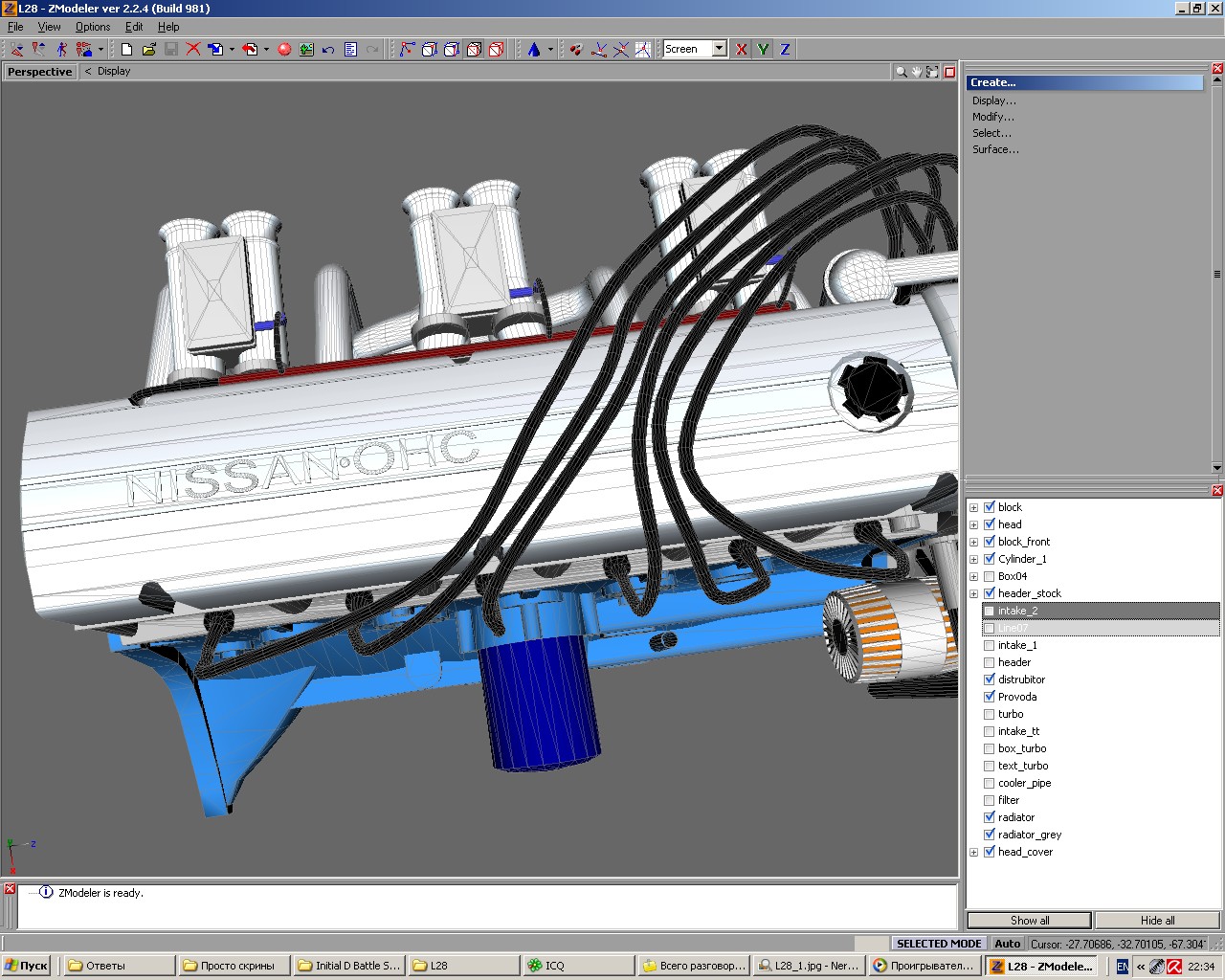This screenshot has height=980, width=1225.
Task: Click the New file icon
Action: coord(126,49)
